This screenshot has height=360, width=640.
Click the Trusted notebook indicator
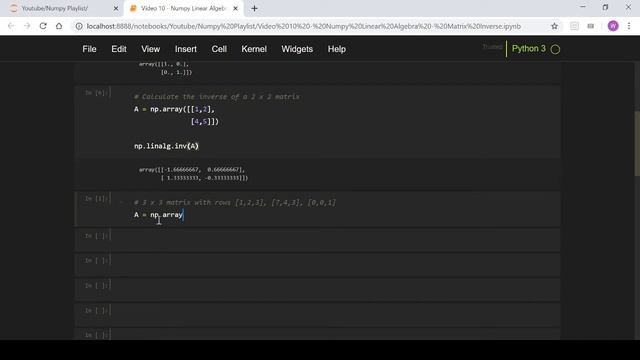(492, 47)
